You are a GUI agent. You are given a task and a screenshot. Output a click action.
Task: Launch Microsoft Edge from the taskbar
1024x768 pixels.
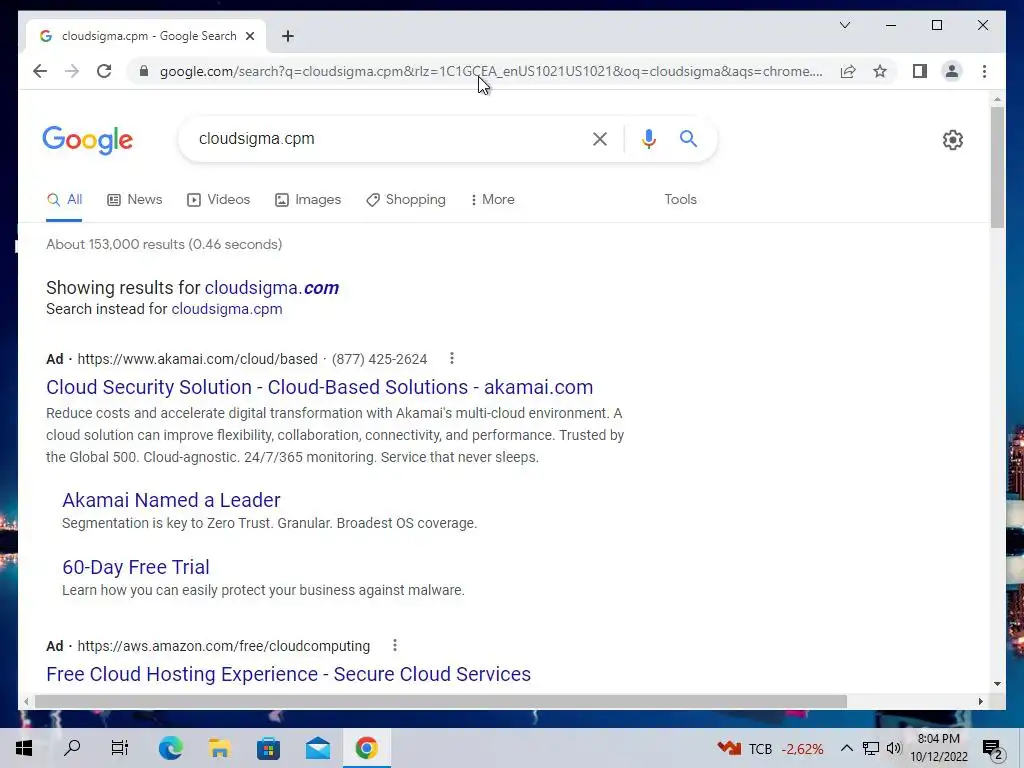tap(170, 748)
